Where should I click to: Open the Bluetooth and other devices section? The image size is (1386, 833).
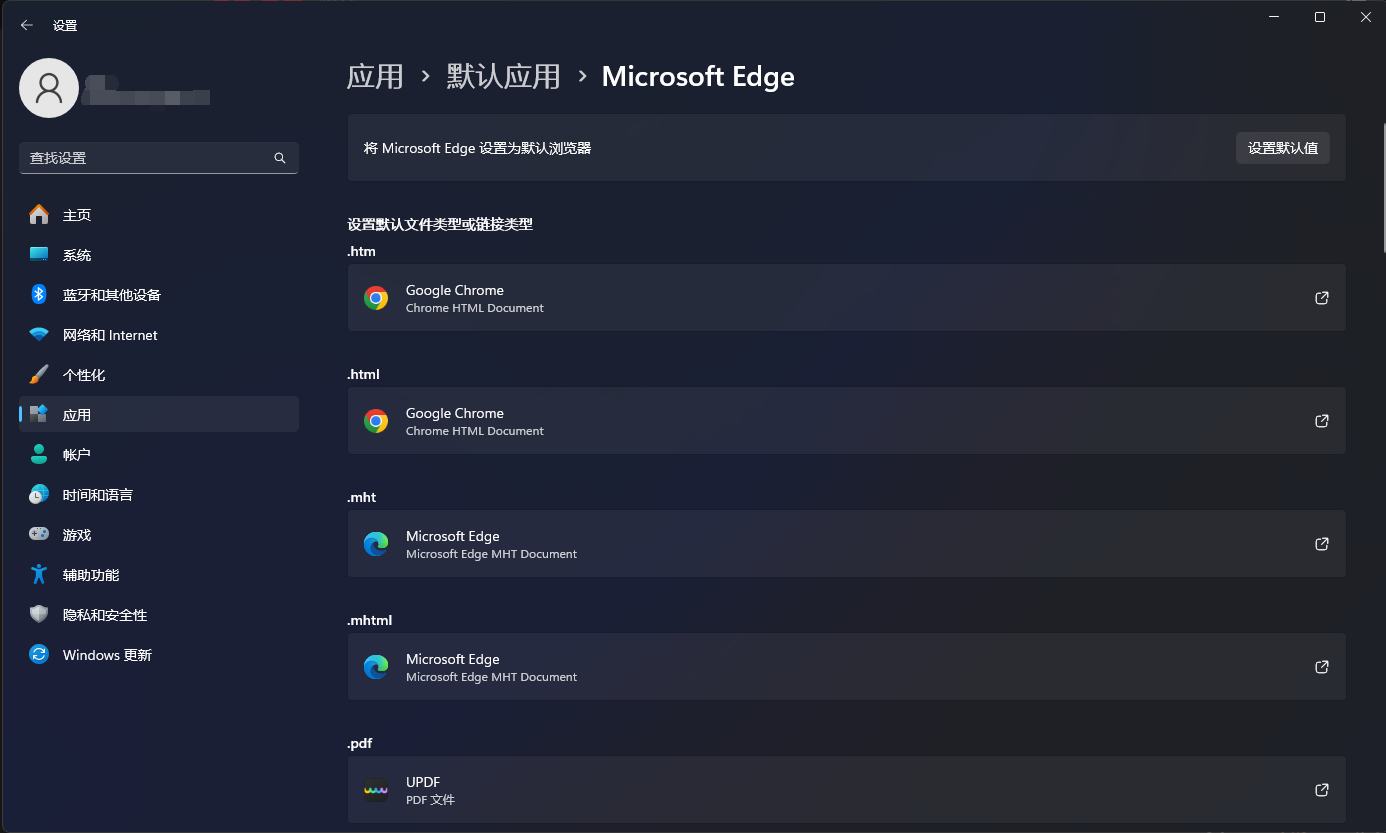pyautogui.click(x=111, y=295)
